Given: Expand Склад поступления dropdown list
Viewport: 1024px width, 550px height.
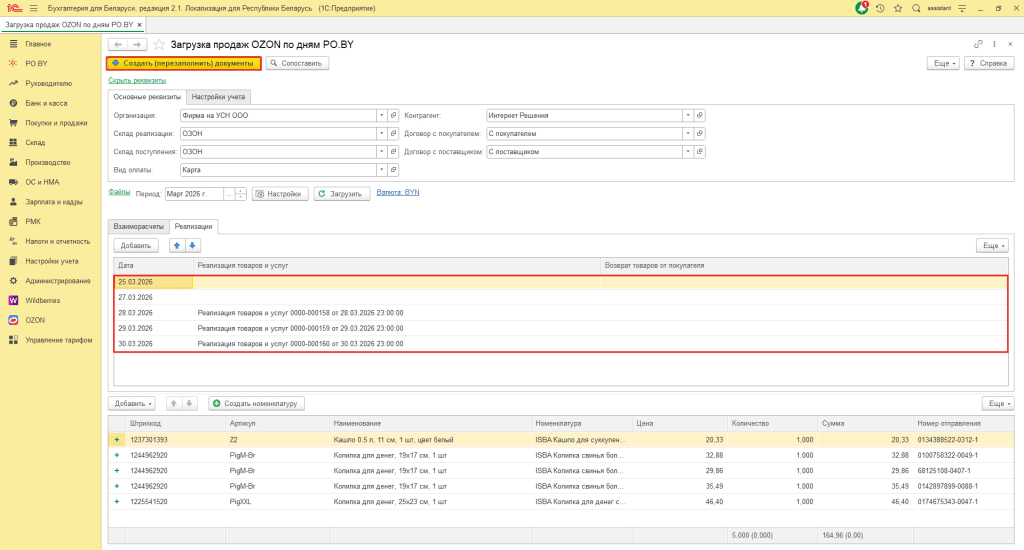Looking at the screenshot, I should click(381, 152).
